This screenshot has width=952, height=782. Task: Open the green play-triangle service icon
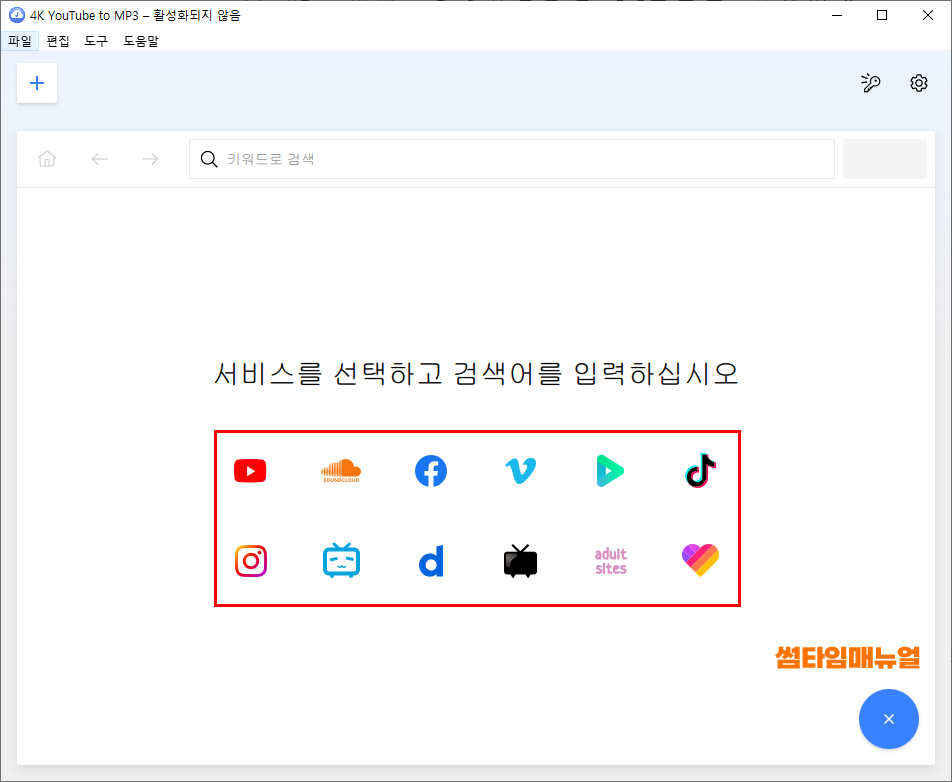[610, 471]
